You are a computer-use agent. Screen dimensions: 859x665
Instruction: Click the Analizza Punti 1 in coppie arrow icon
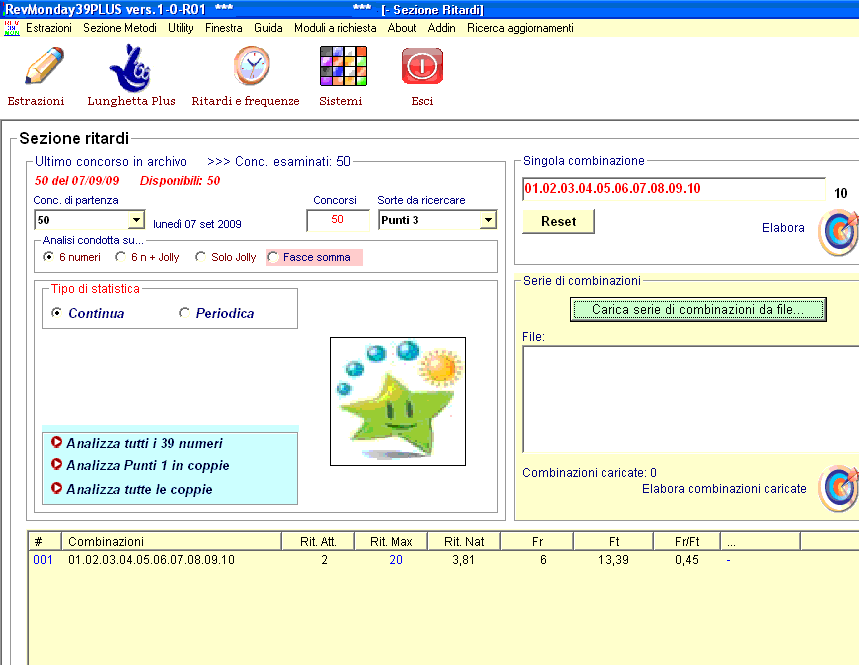[56, 464]
